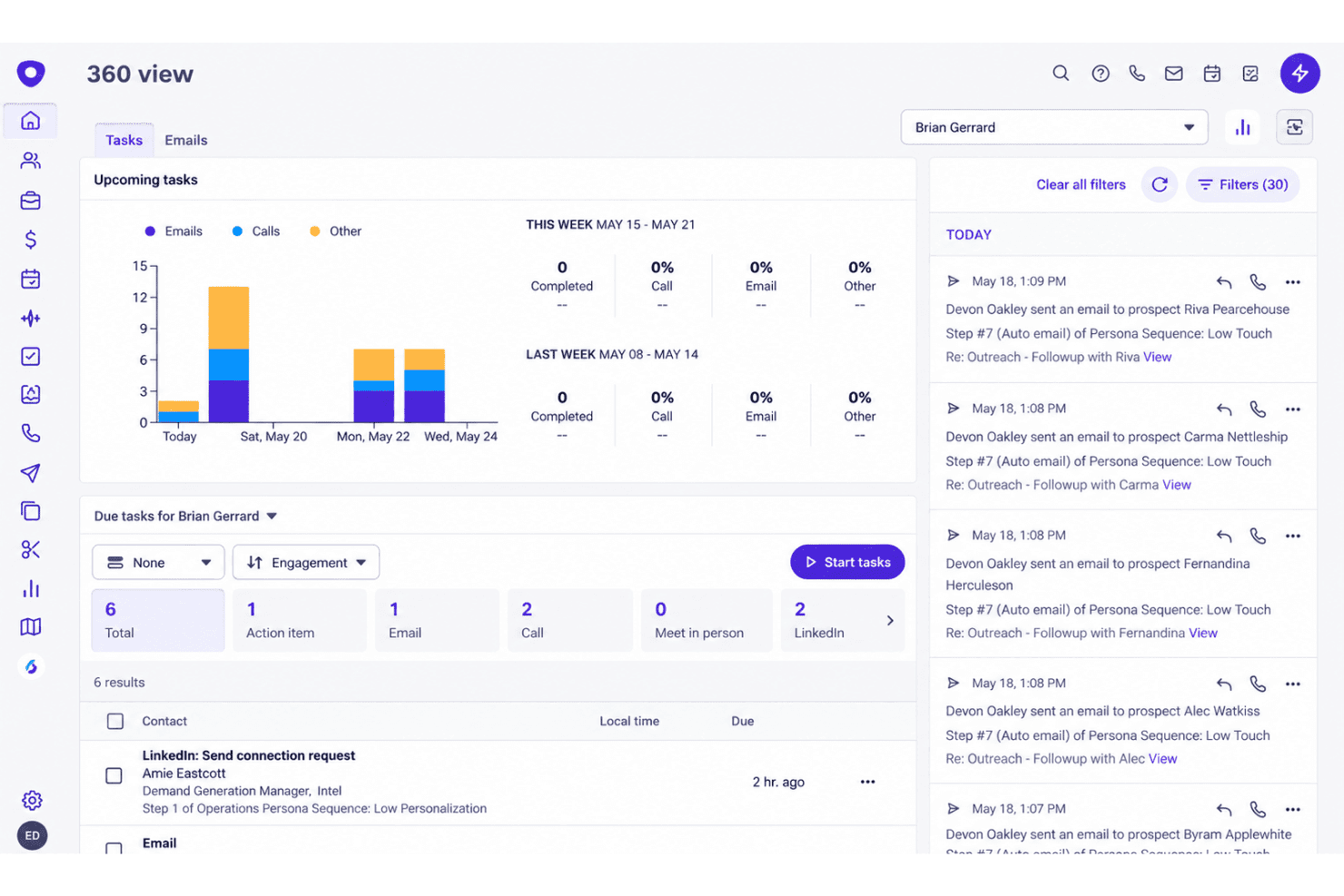Open the calendar icon in header
Image resolution: width=1344 pixels, height=896 pixels.
point(1212,74)
